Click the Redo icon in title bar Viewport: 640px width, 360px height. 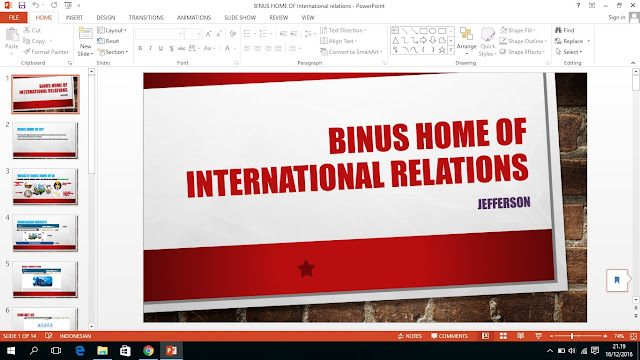(54, 5)
